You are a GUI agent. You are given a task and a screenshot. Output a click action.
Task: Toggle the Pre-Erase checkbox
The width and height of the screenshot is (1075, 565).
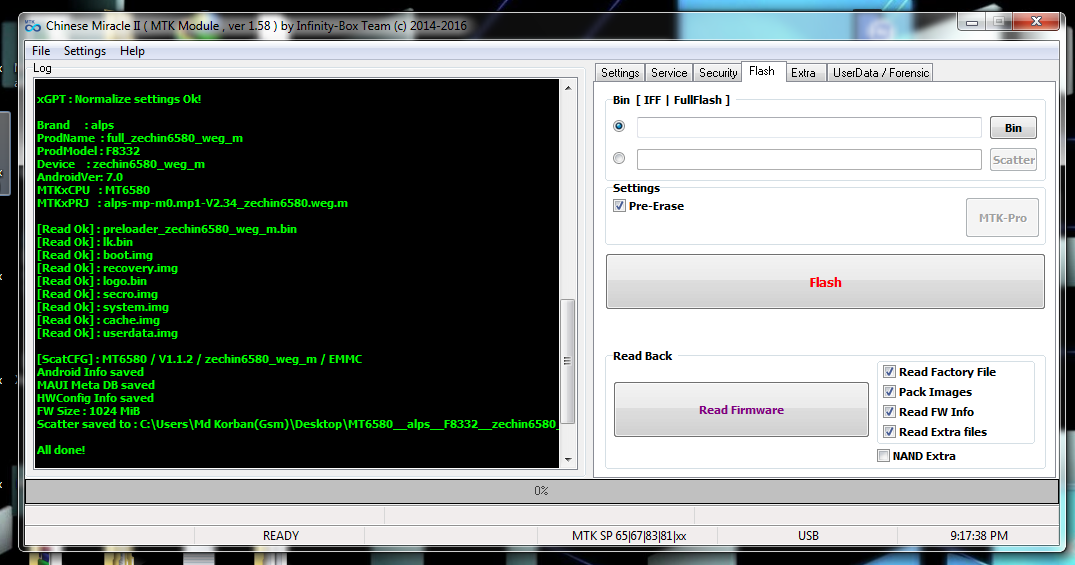620,206
